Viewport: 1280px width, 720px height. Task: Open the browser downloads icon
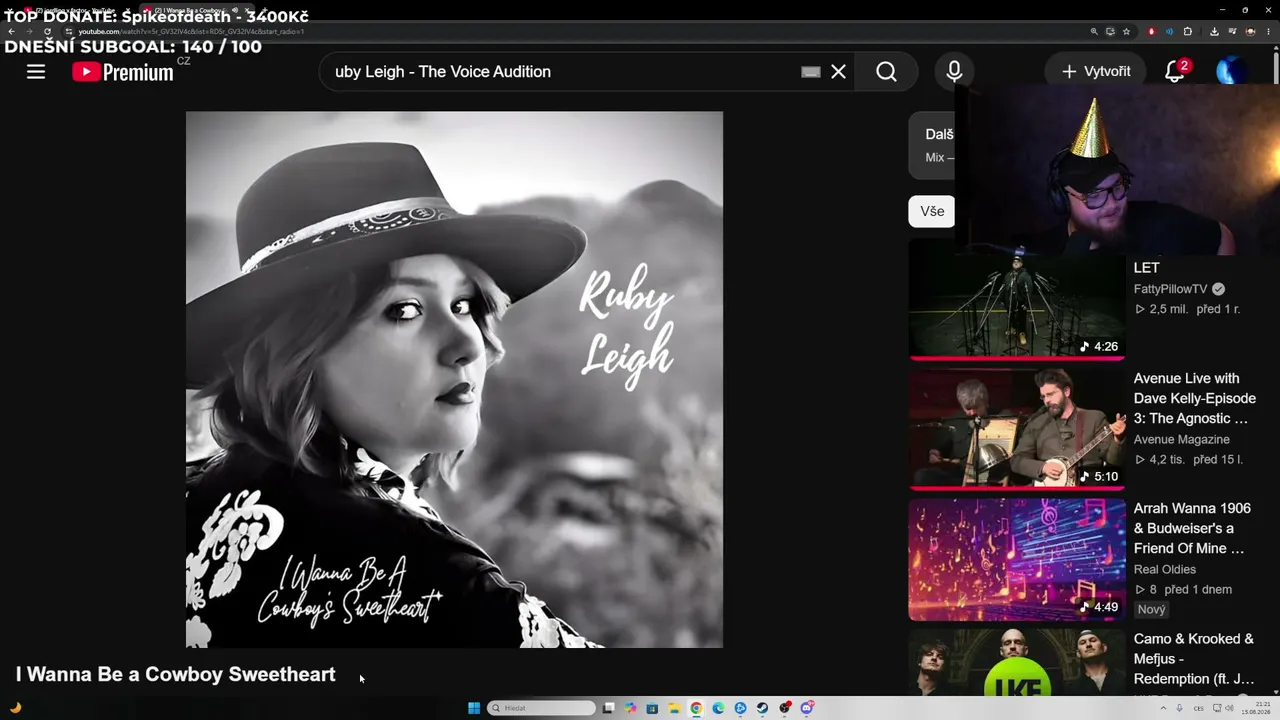tap(1214, 32)
